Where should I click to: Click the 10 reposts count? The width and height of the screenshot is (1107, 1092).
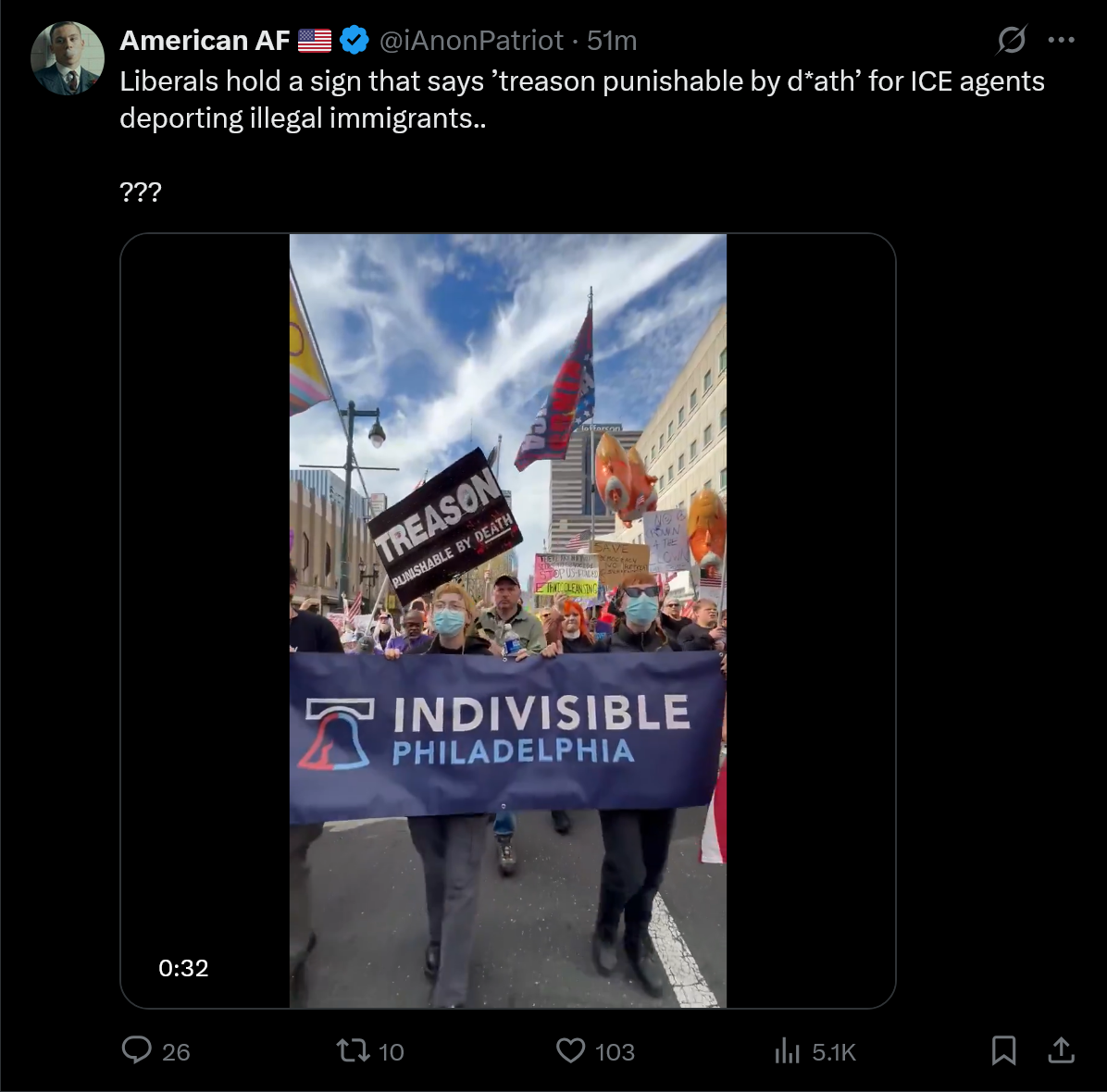click(392, 1052)
